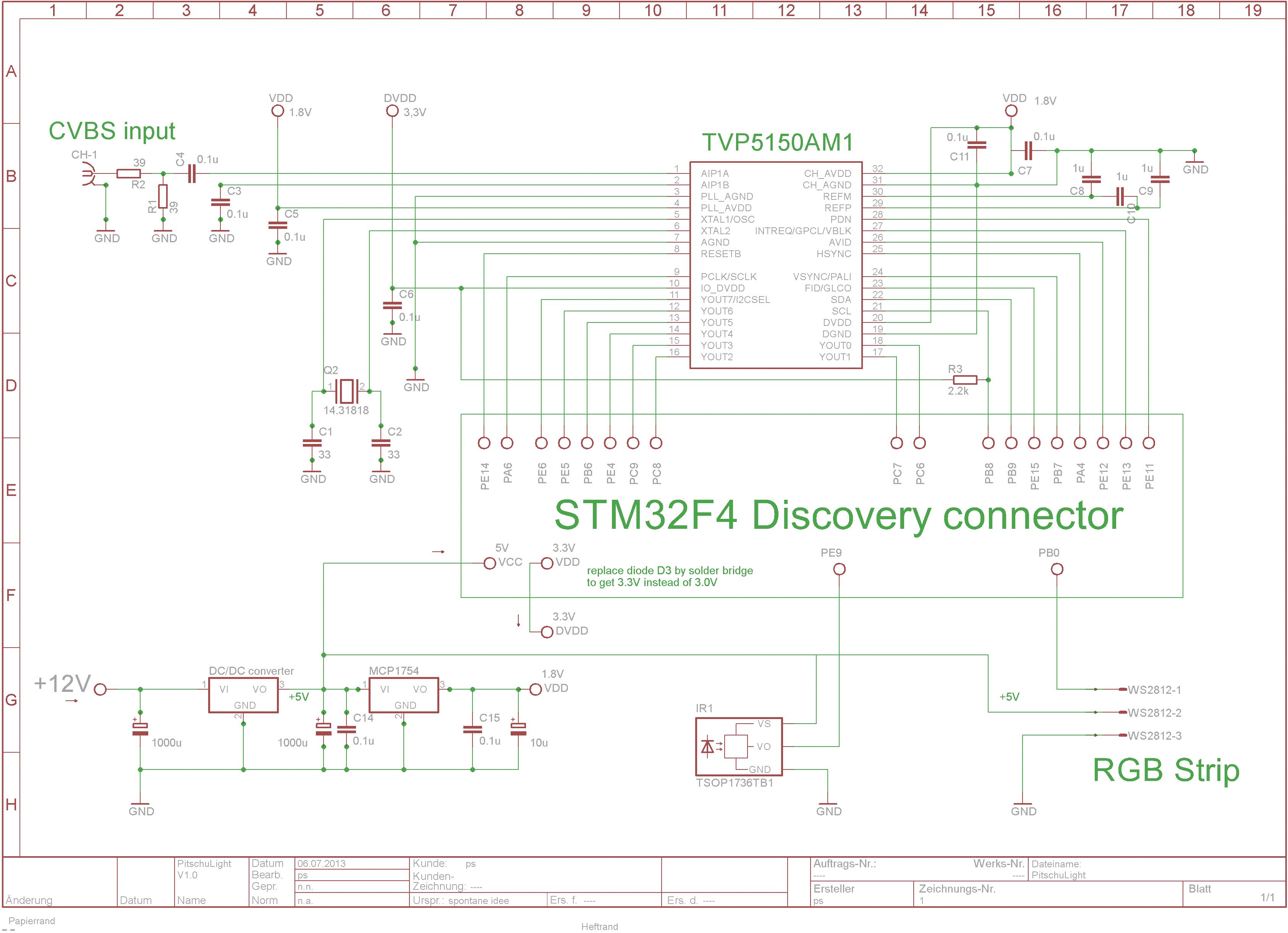The height and width of the screenshot is (933, 1288).
Task: Click the PE14 pin circle
Action: click(484, 443)
